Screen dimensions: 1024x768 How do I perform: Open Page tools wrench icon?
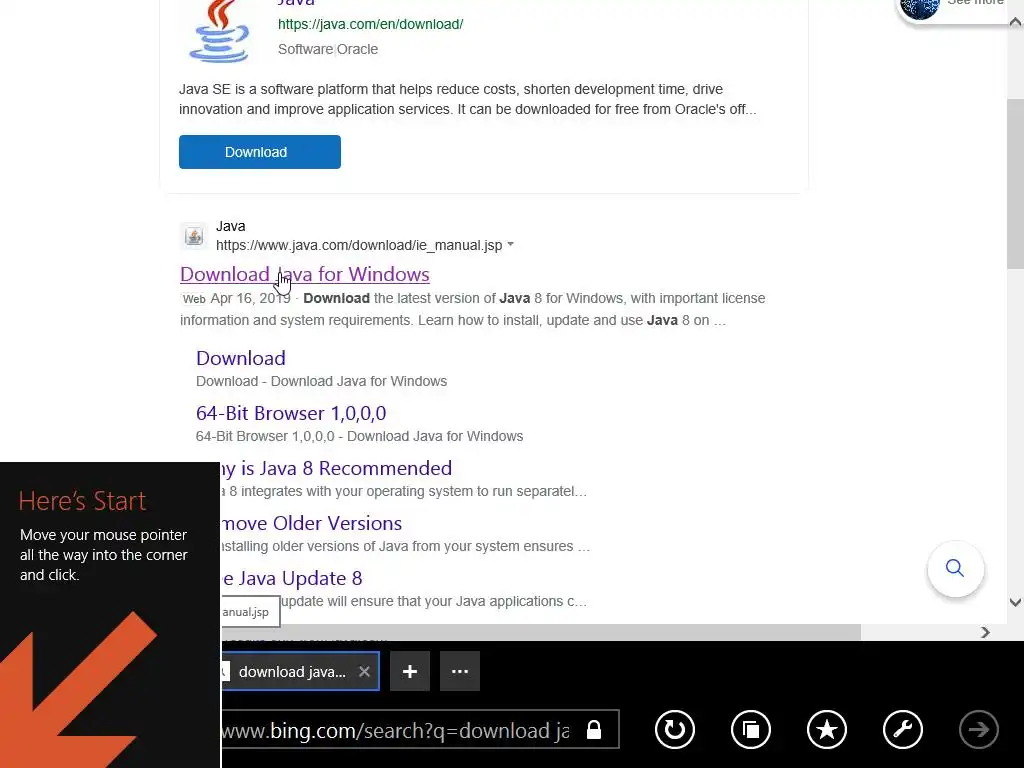click(x=903, y=729)
